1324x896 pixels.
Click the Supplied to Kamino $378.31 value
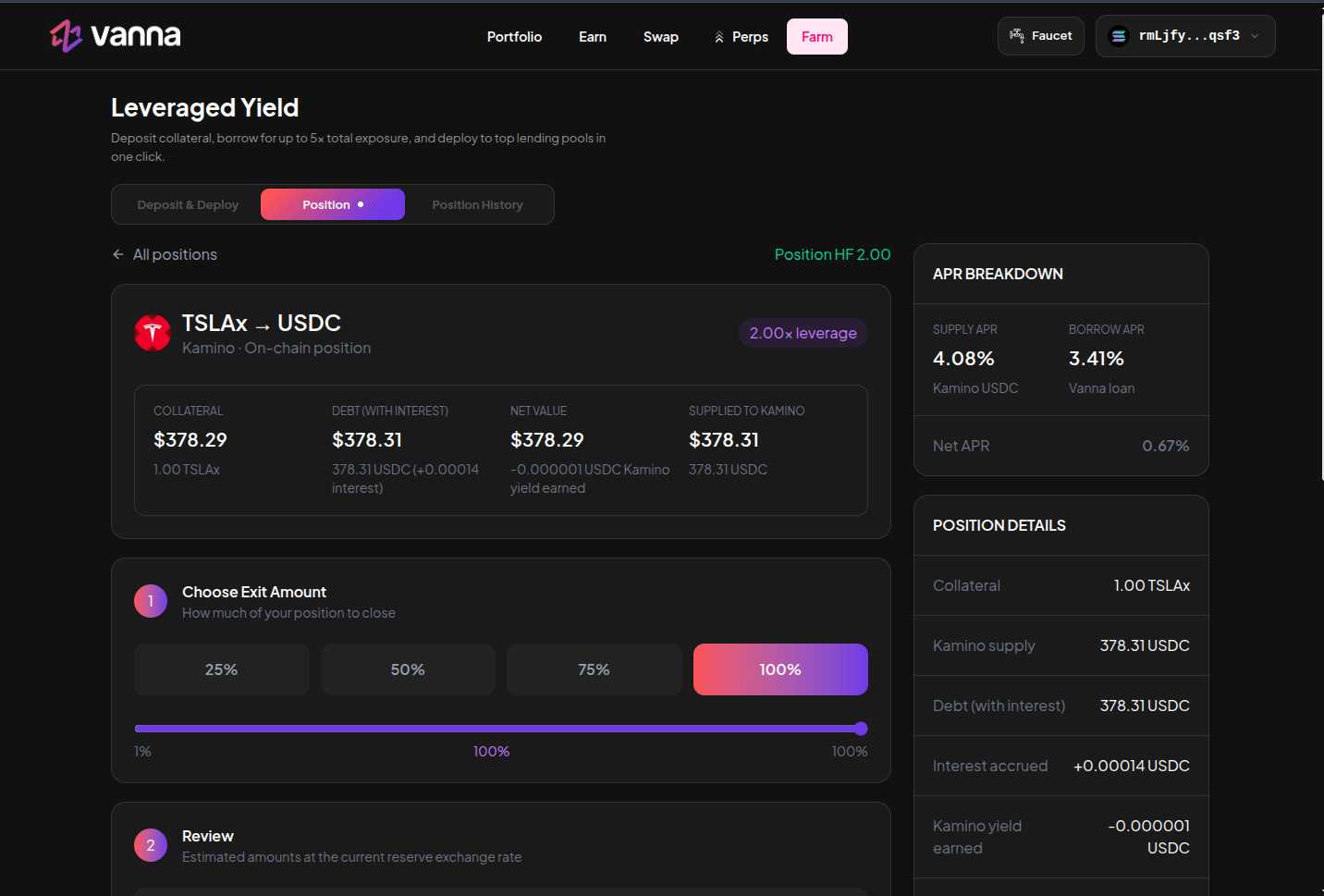coord(724,440)
